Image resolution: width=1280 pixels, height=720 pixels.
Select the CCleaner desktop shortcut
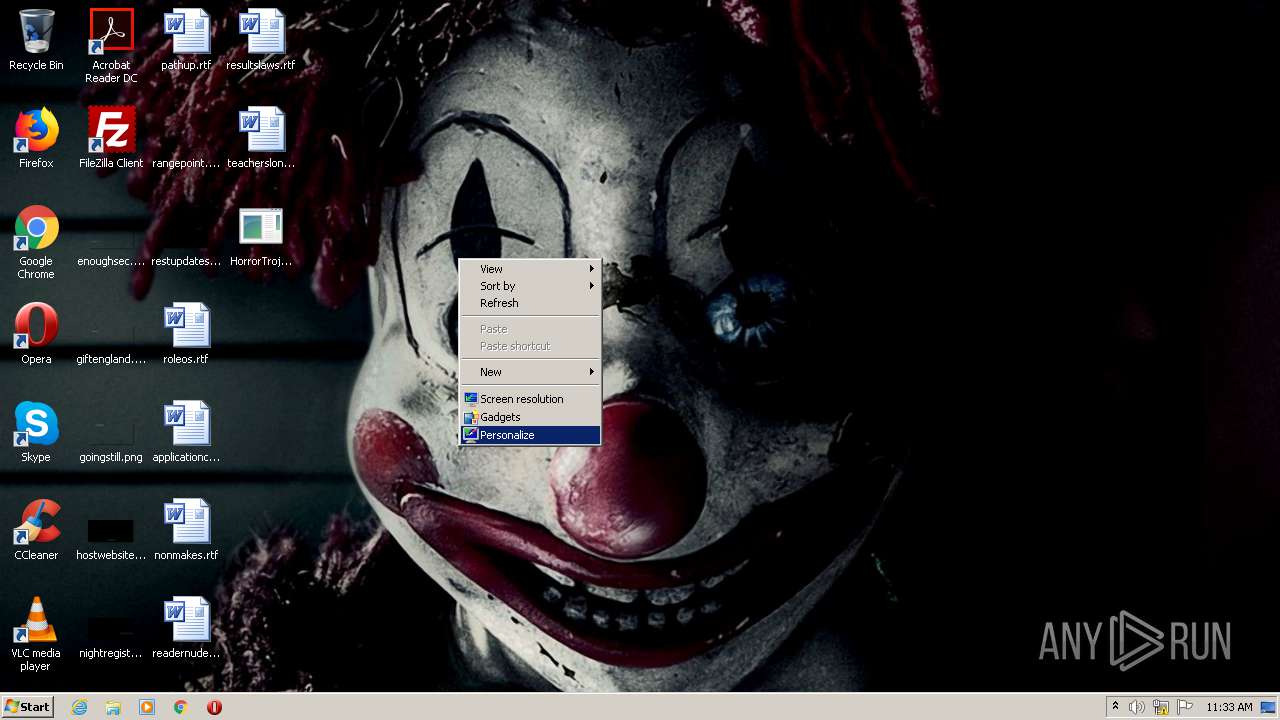point(36,530)
